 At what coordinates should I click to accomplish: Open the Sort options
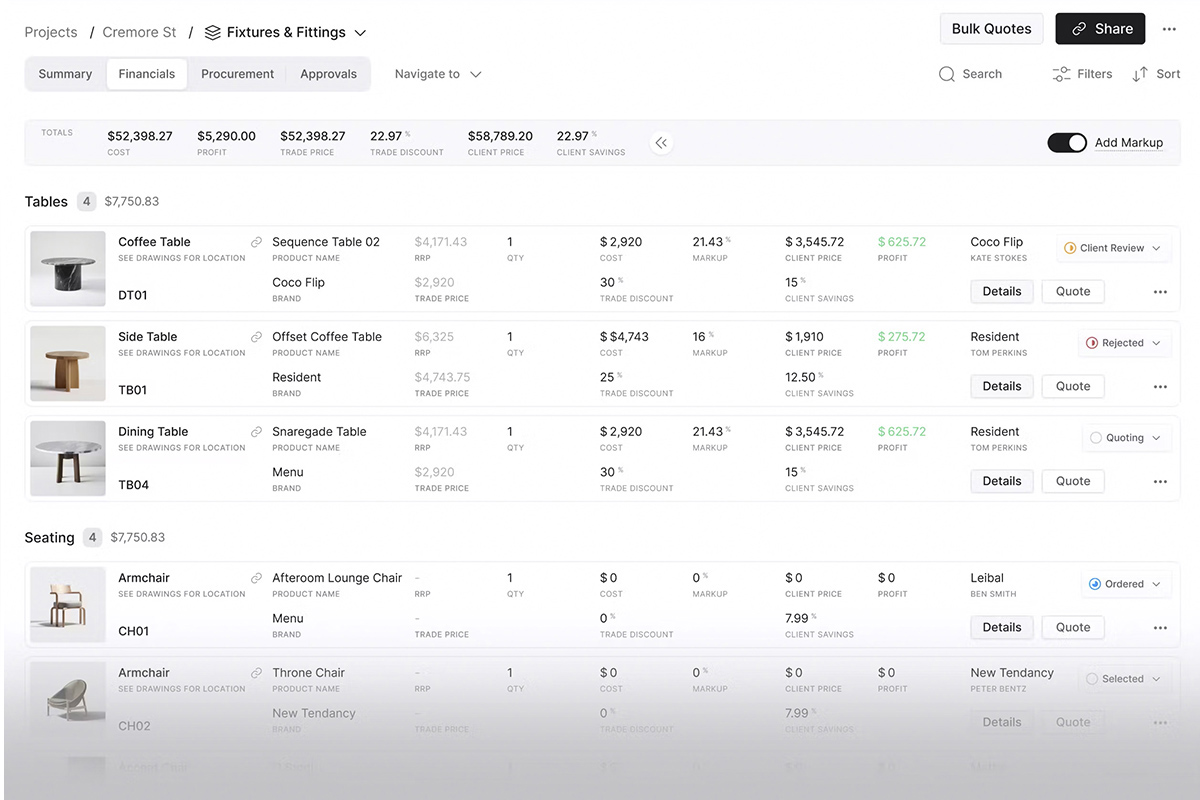tap(1156, 73)
